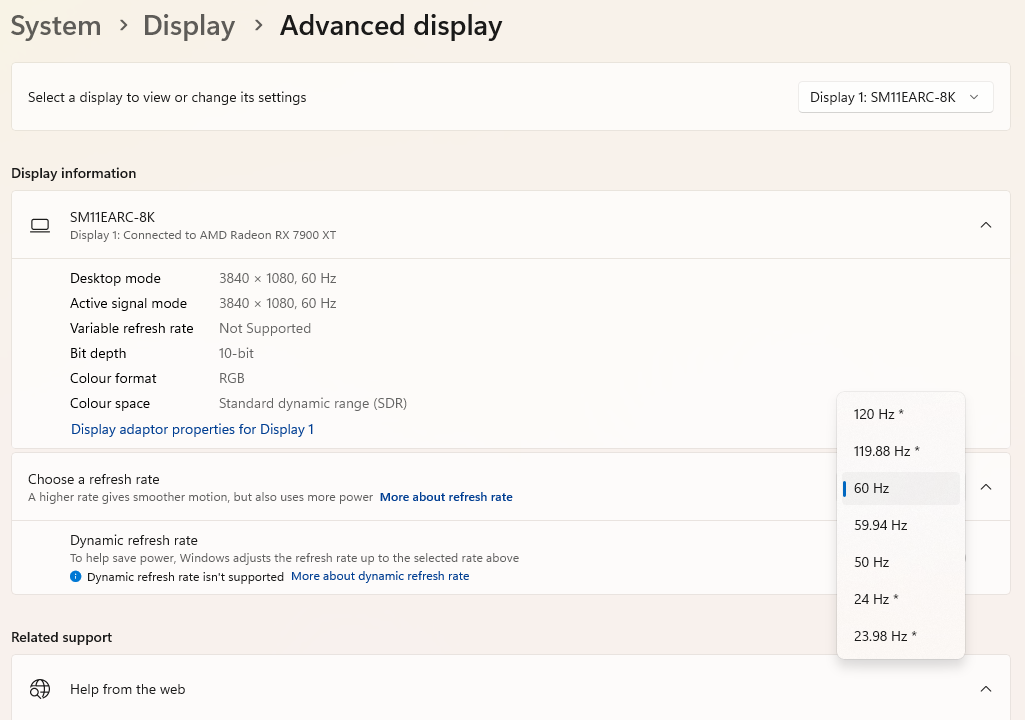Image resolution: width=1025 pixels, height=720 pixels.
Task: Collapse the Help from the web section
Action: [x=986, y=689]
